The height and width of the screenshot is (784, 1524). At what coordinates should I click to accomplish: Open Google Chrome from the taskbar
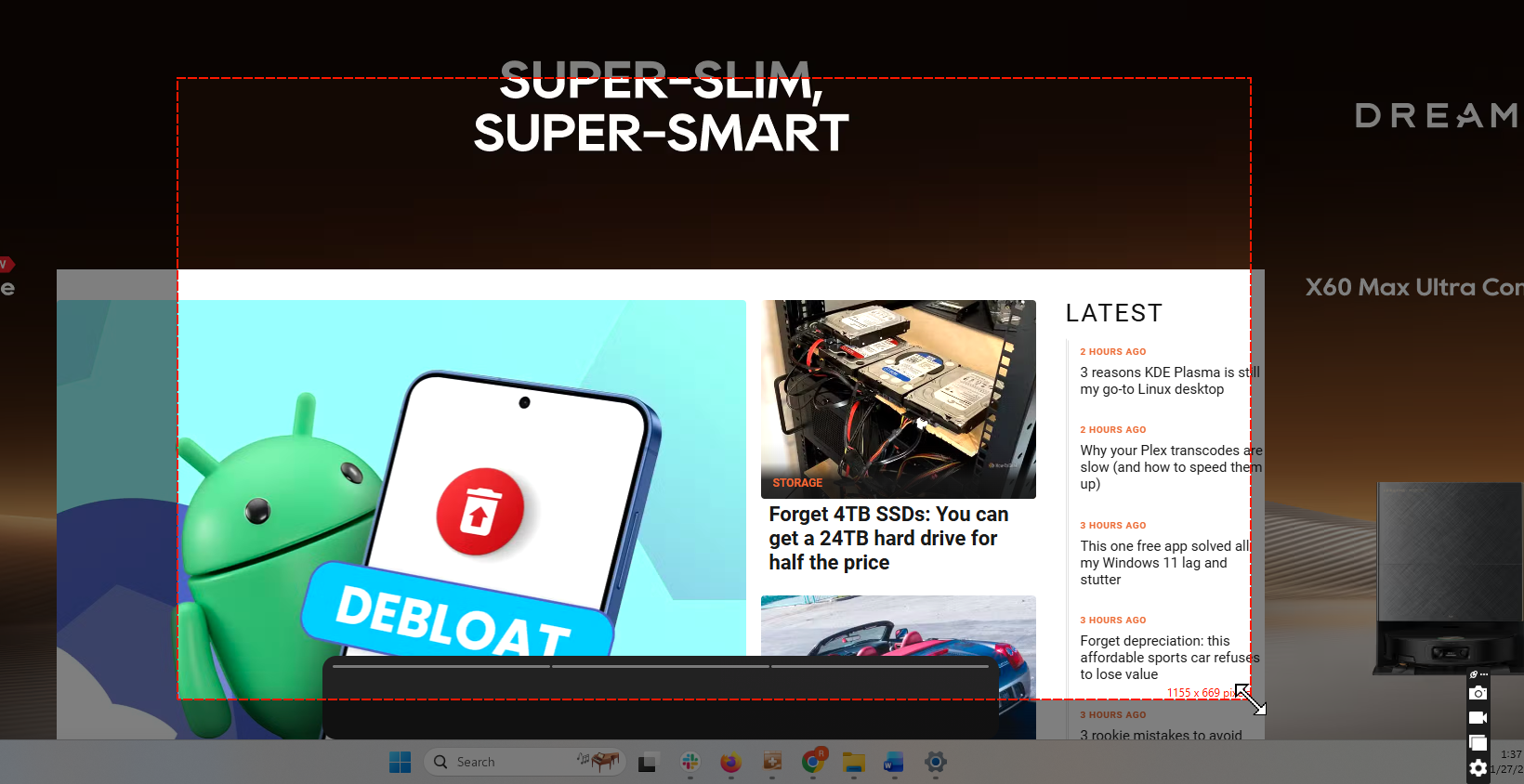(x=813, y=762)
